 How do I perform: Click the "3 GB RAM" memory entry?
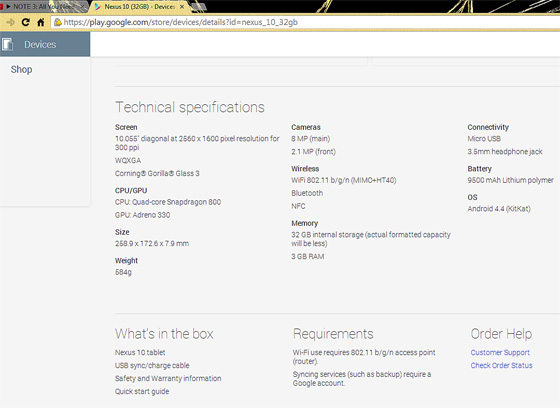pyautogui.click(x=308, y=257)
